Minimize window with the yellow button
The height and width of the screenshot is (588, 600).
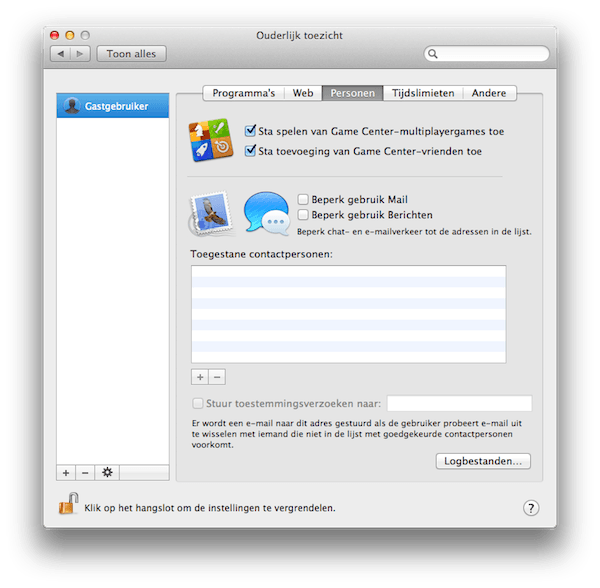[70, 35]
